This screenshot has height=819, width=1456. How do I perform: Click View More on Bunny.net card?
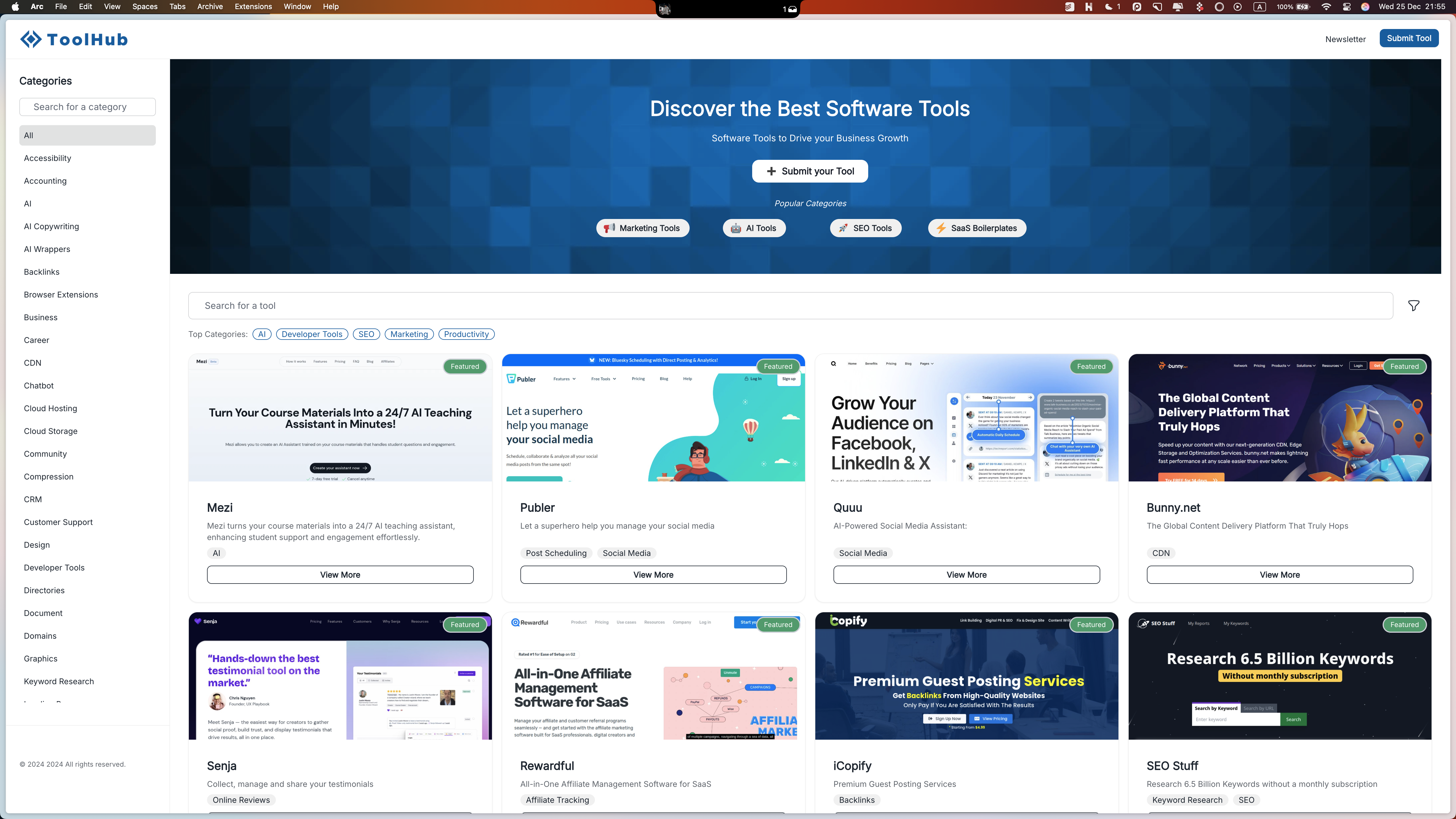coord(1279,575)
